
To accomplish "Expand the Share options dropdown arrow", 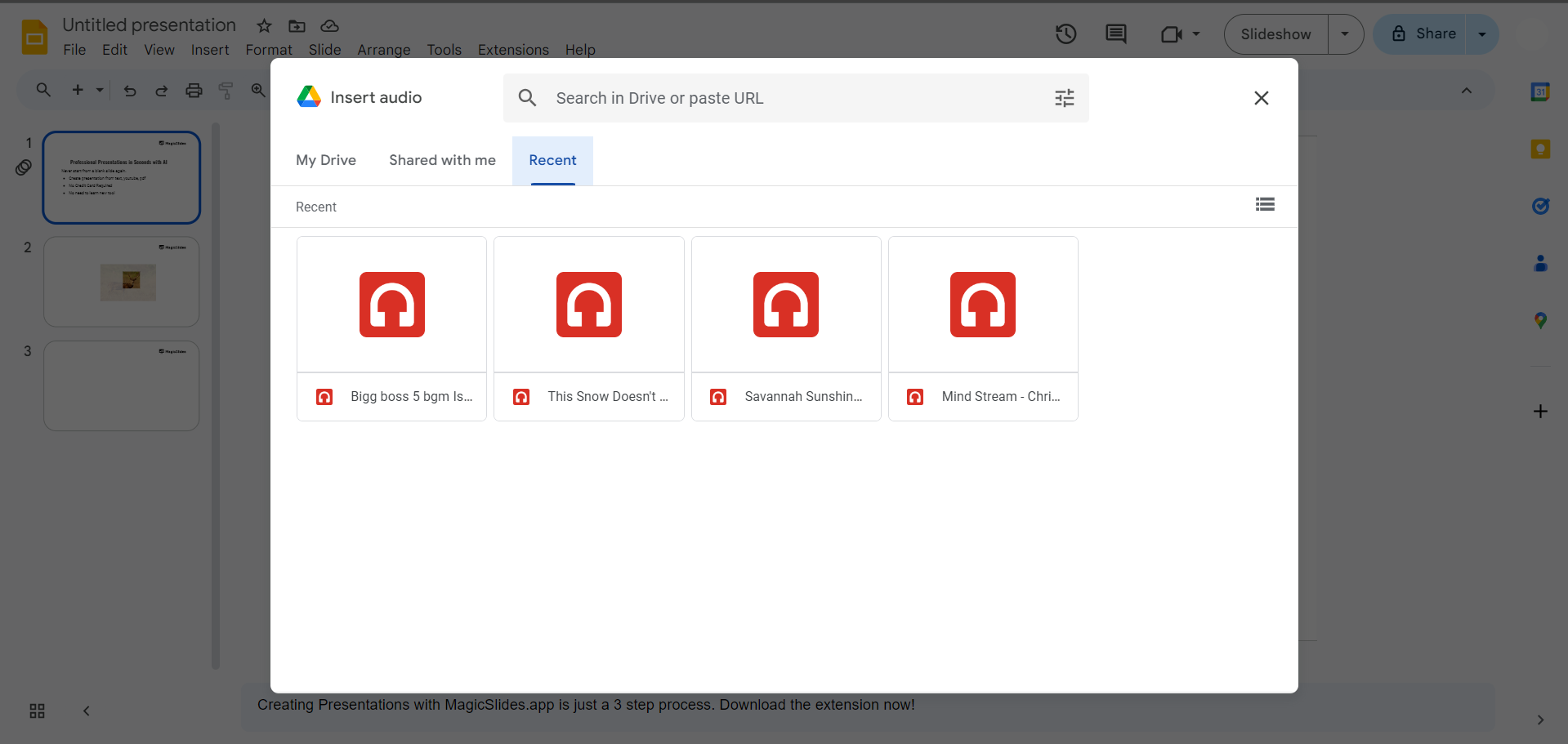I will (1482, 33).
